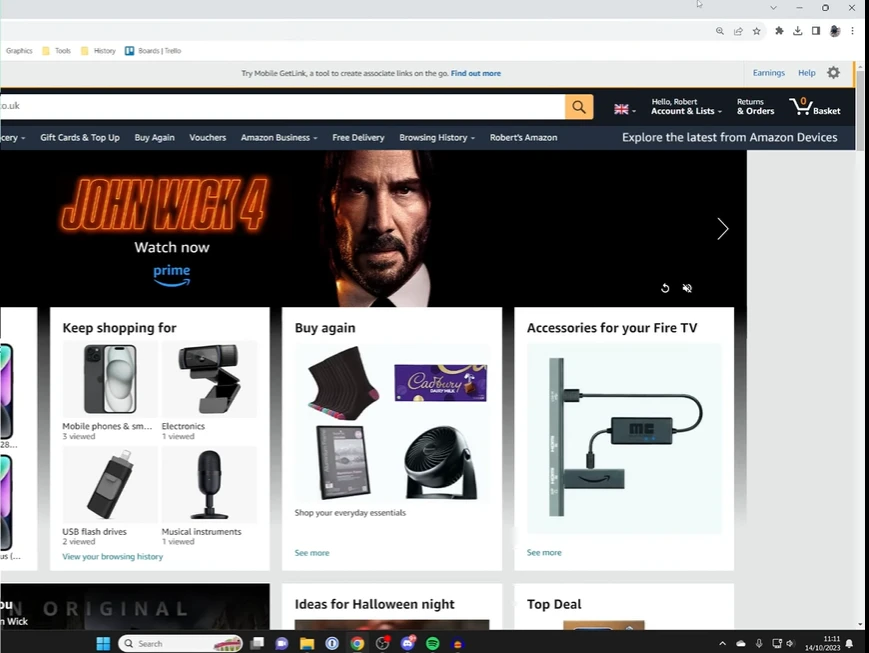Open the Chrome tab search chevron
The image size is (869, 653).
(773, 8)
